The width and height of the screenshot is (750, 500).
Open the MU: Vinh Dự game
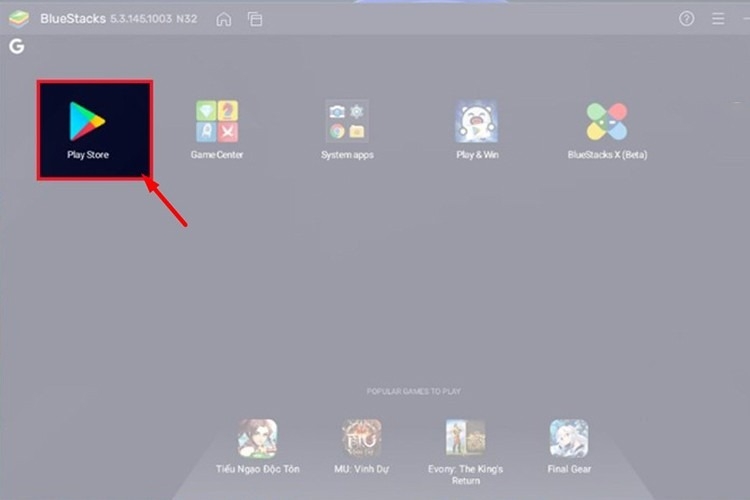tap(362, 438)
